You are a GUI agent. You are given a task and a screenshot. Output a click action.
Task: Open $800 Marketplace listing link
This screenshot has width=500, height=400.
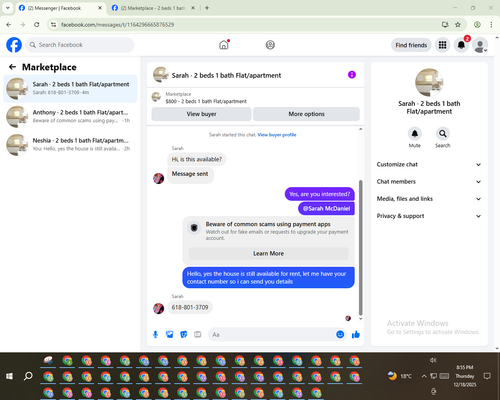pyautogui.click(x=206, y=101)
